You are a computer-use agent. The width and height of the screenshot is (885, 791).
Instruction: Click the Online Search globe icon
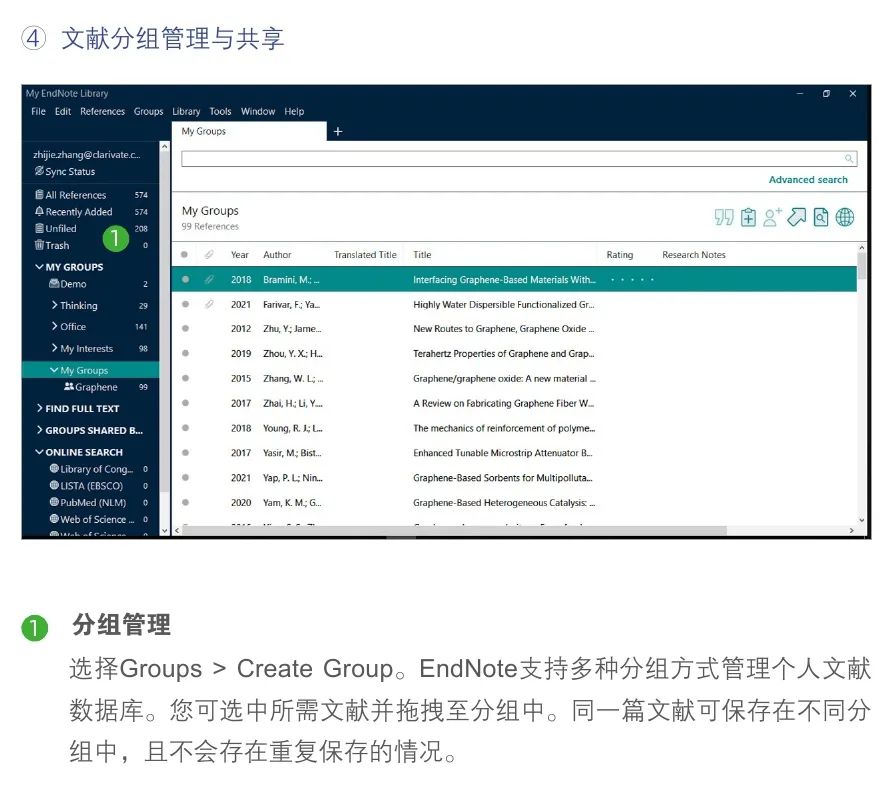click(844, 217)
